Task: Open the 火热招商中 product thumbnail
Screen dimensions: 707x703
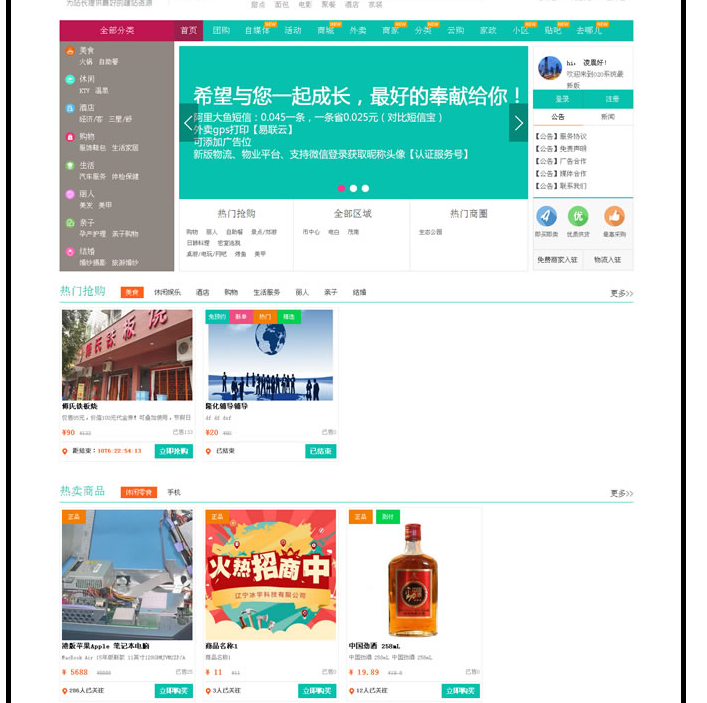Action: (x=270, y=574)
